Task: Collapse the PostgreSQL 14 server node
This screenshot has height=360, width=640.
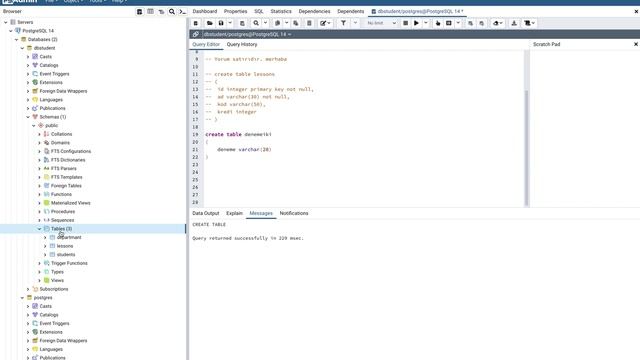Action: coord(11,31)
